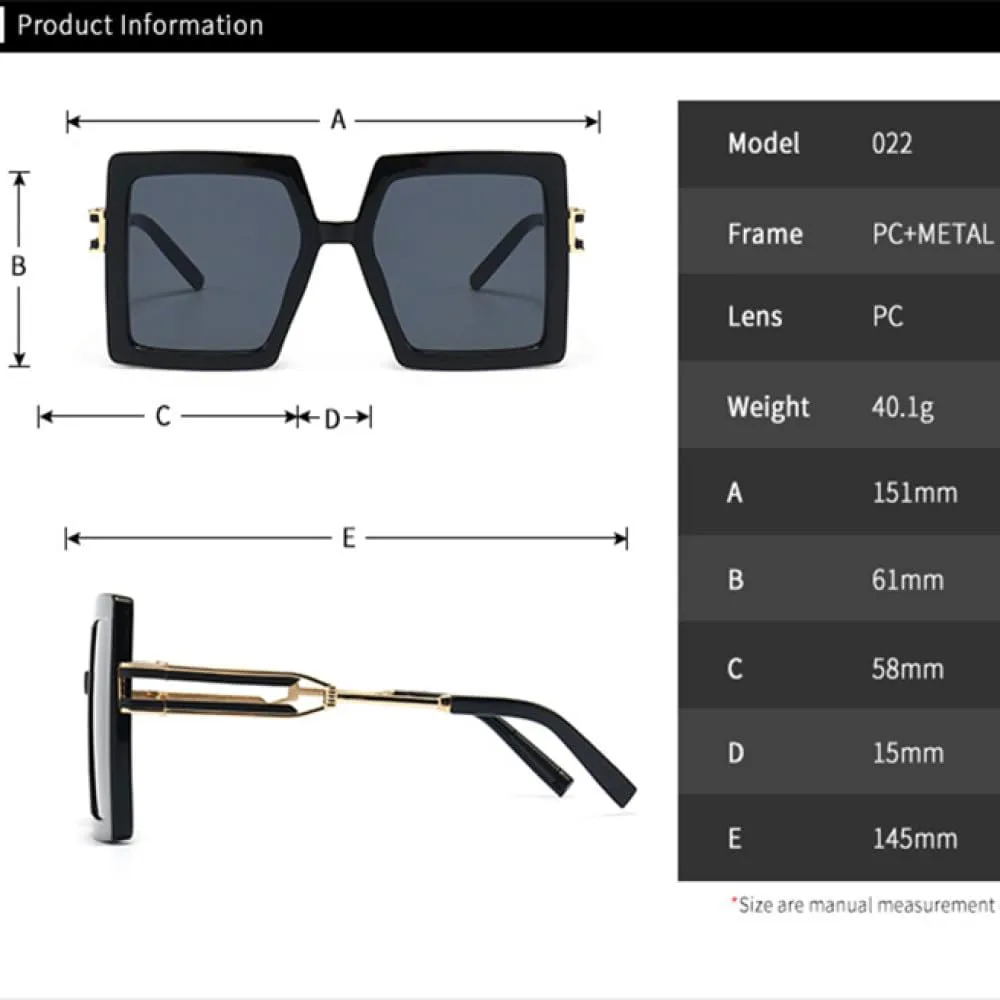Viewport: 1000px width, 1000px height.
Task: Click the Frame PC+METAL value
Action: [x=932, y=234]
